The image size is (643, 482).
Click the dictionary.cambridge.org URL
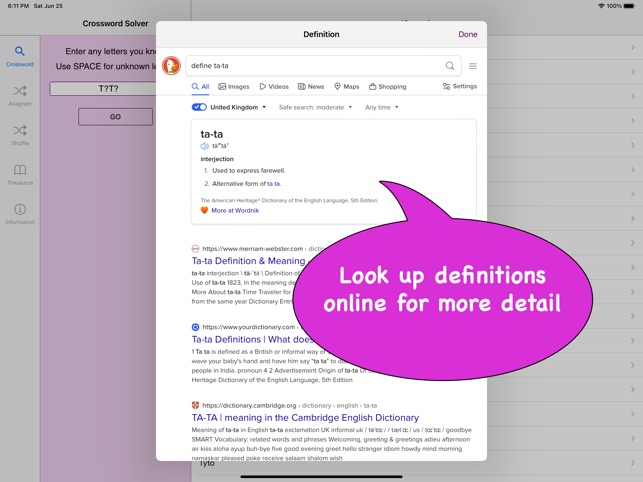coord(249,405)
